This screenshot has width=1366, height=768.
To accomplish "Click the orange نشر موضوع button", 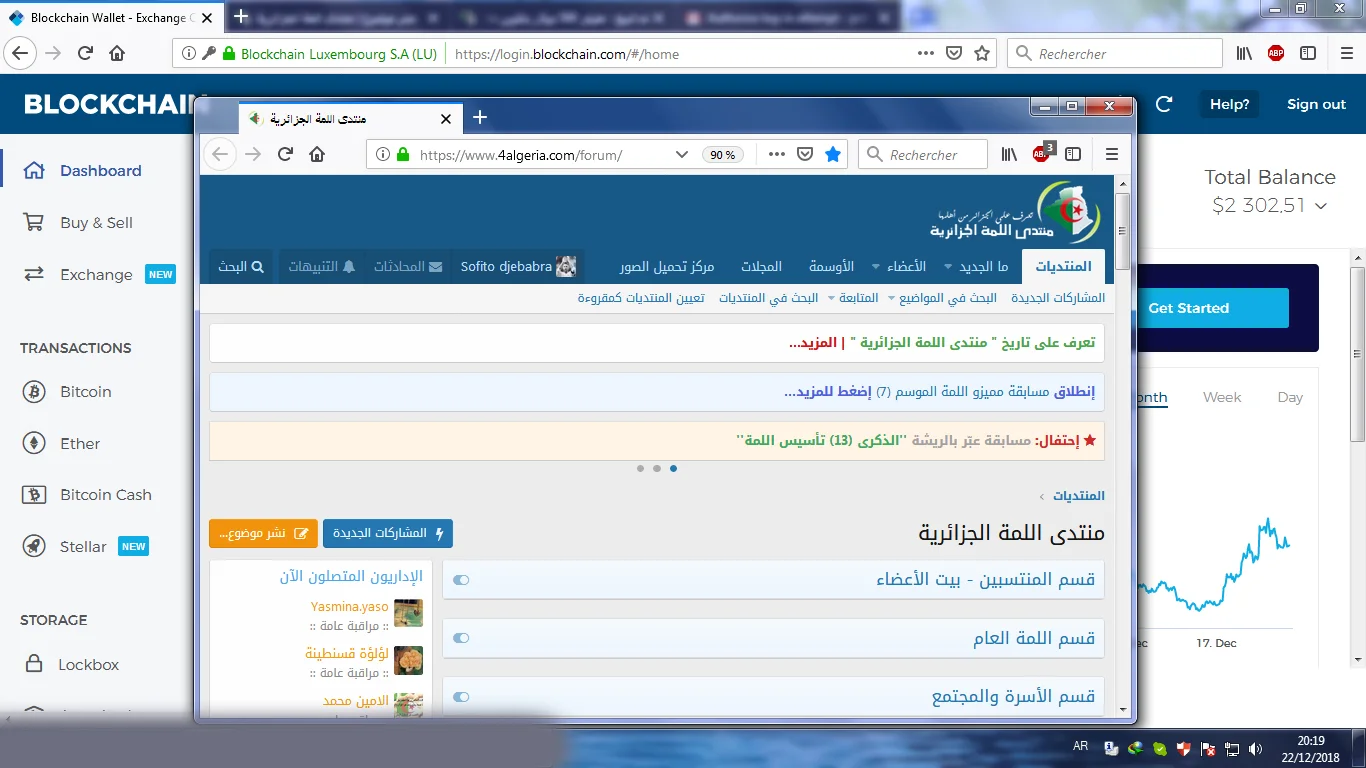I will pyautogui.click(x=263, y=533).
